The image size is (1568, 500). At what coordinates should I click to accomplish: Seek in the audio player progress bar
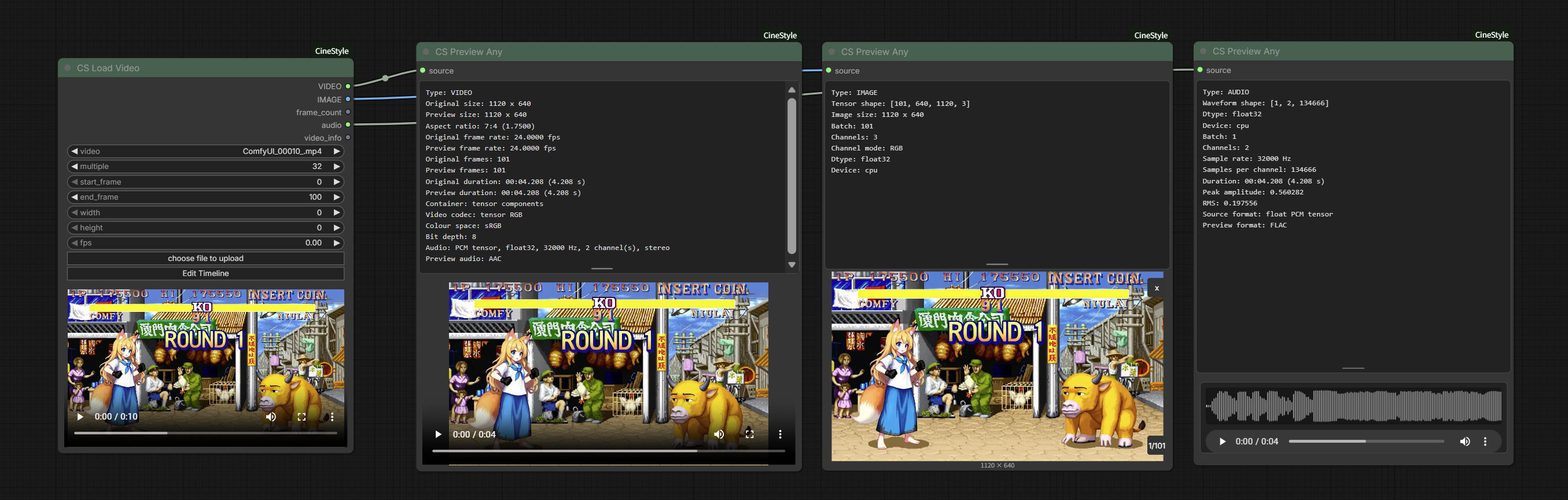pyautogui.click(x=1367, y=441)
